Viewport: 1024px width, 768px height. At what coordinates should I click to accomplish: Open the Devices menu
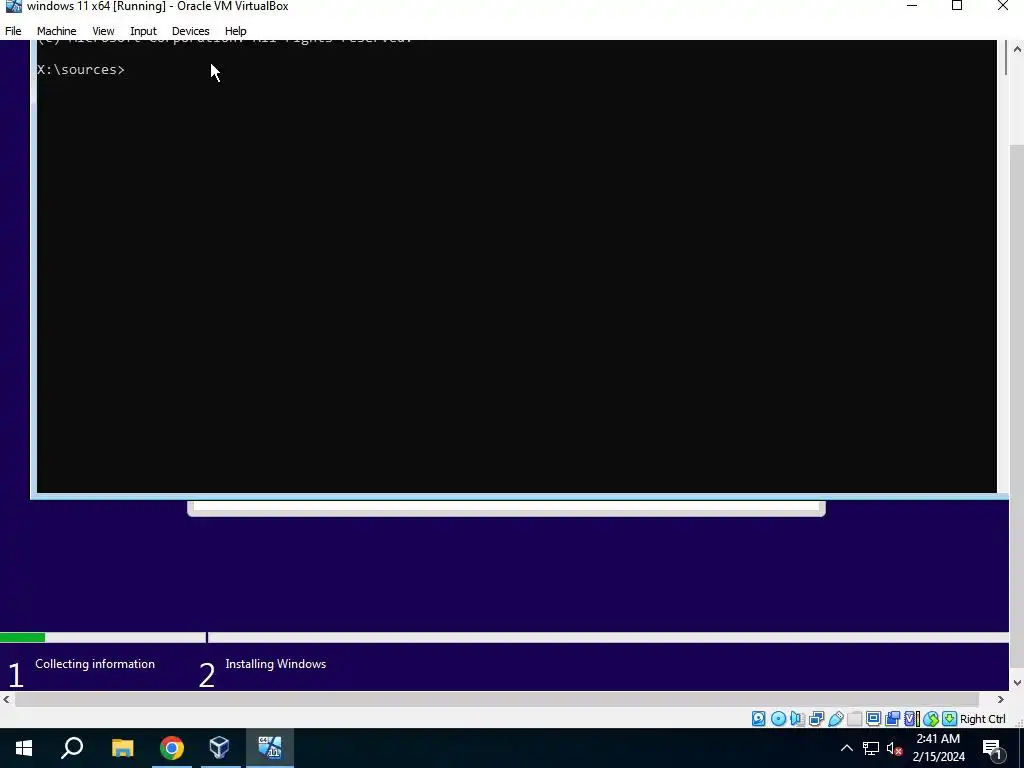(190, 31)
